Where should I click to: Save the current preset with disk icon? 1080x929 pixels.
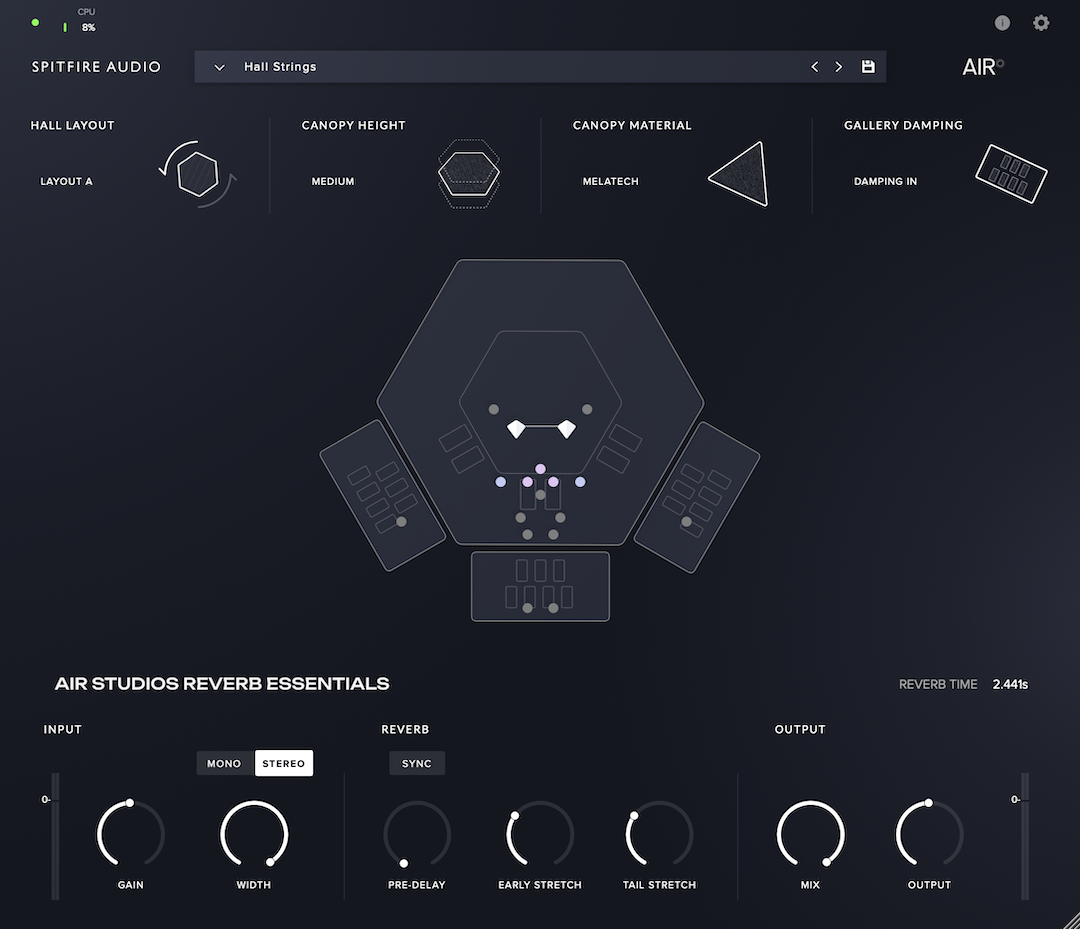[x=868, y=67]
